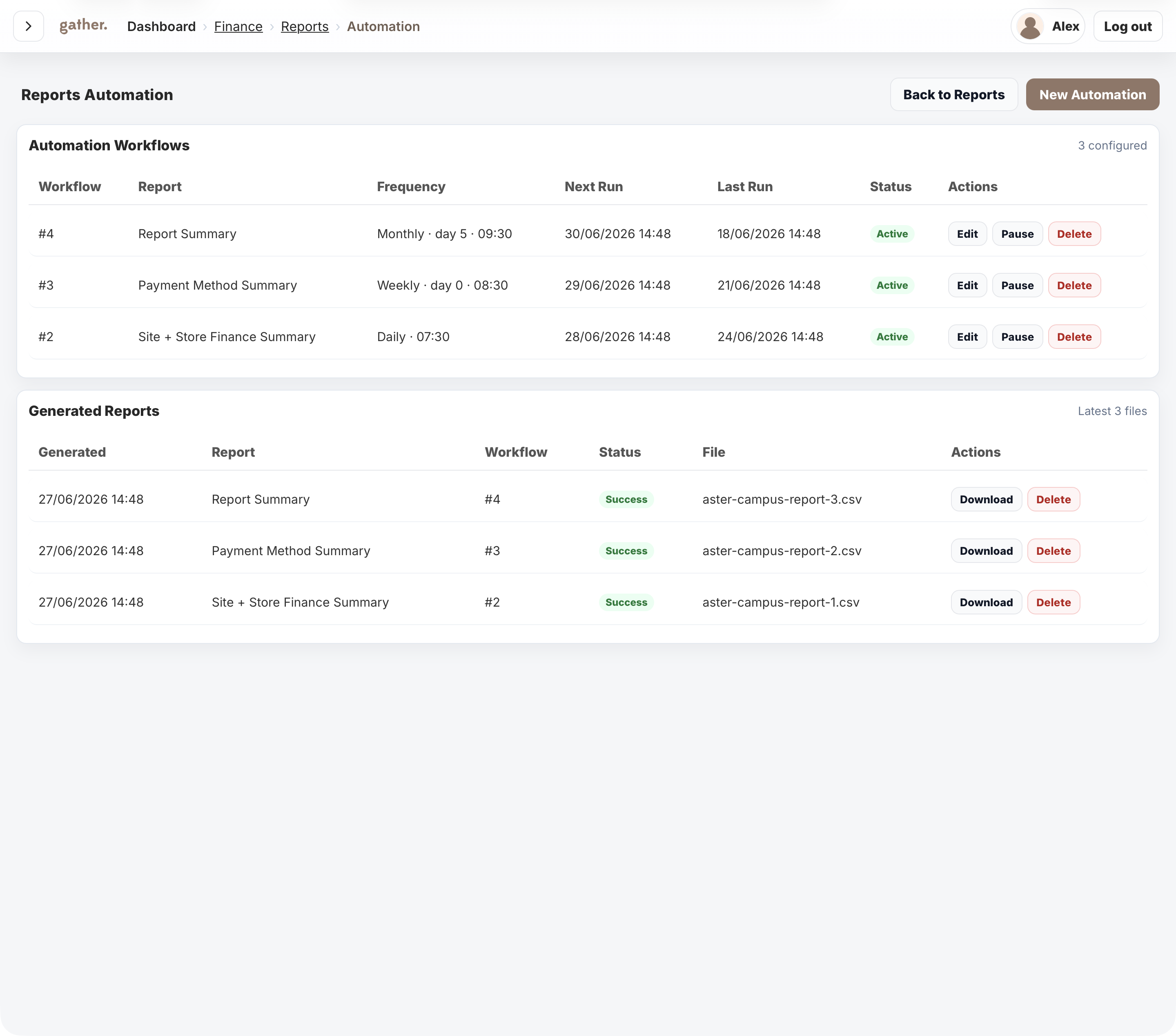Download aster-campus-report-1.csv
1176x1036 pixels.
[x=986, y=602]
